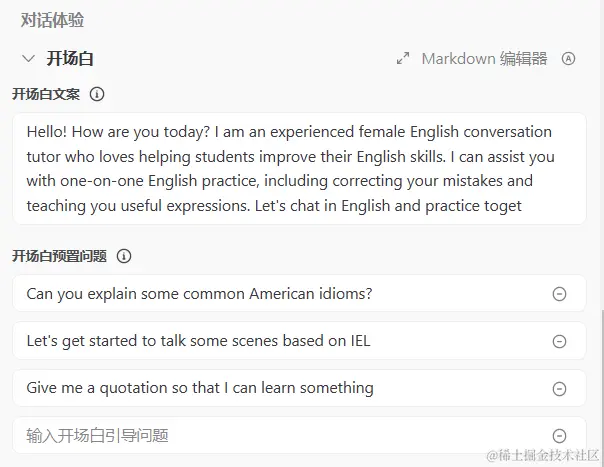Click the minus icon on the empty question row
Viewport: 604px width, 467px height.
pos(560,435)
